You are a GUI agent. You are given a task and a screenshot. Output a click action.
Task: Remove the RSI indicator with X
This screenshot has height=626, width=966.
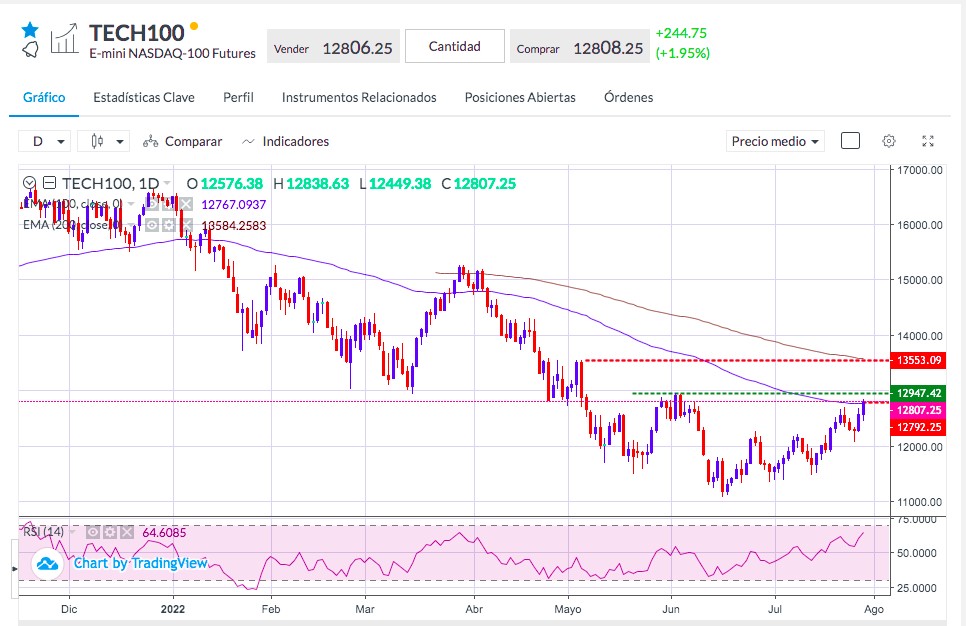[126, 532]
